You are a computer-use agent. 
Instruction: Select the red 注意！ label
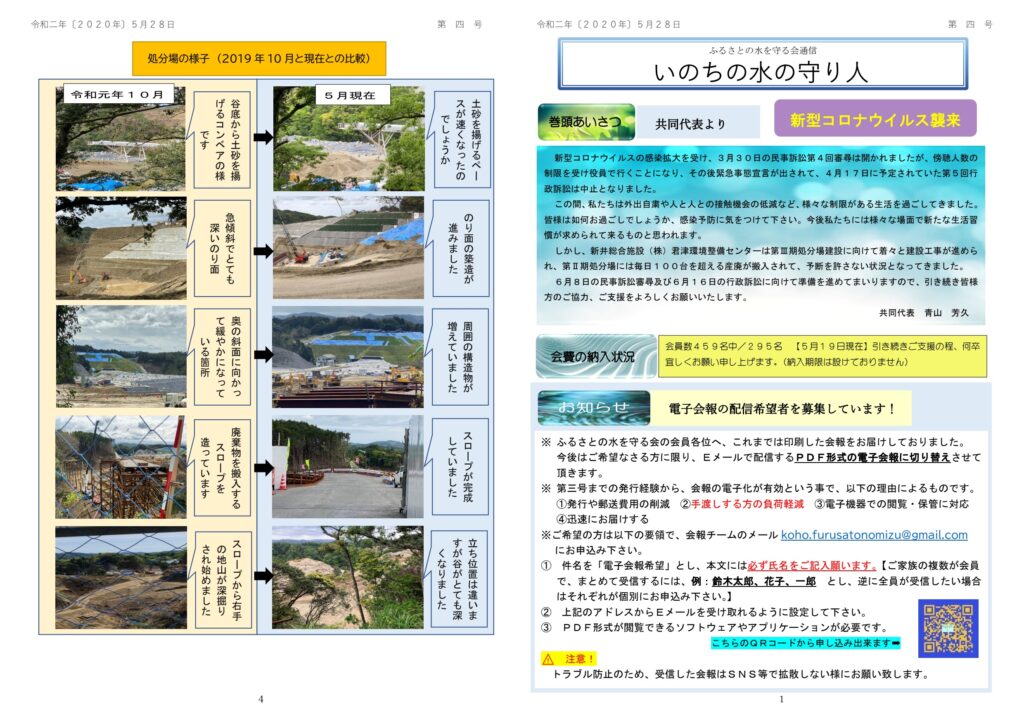[x=579, y=659]
